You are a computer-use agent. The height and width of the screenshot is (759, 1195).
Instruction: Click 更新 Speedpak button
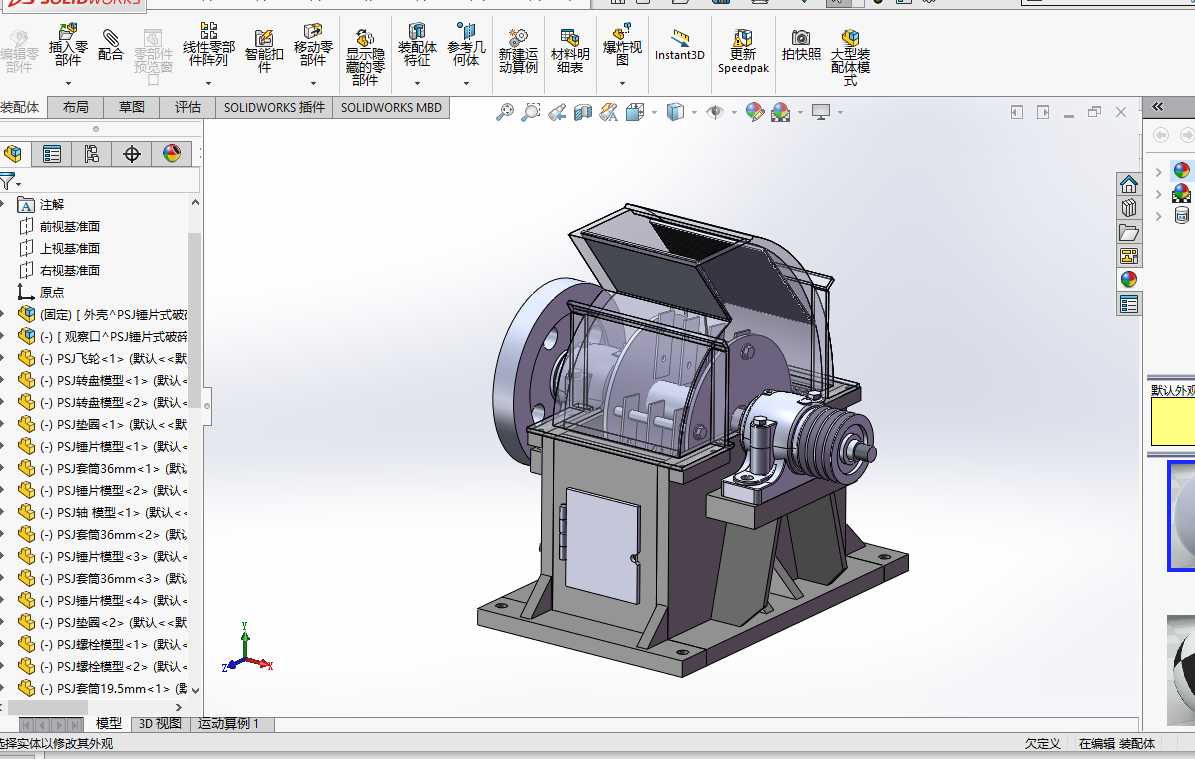(743, 40)
